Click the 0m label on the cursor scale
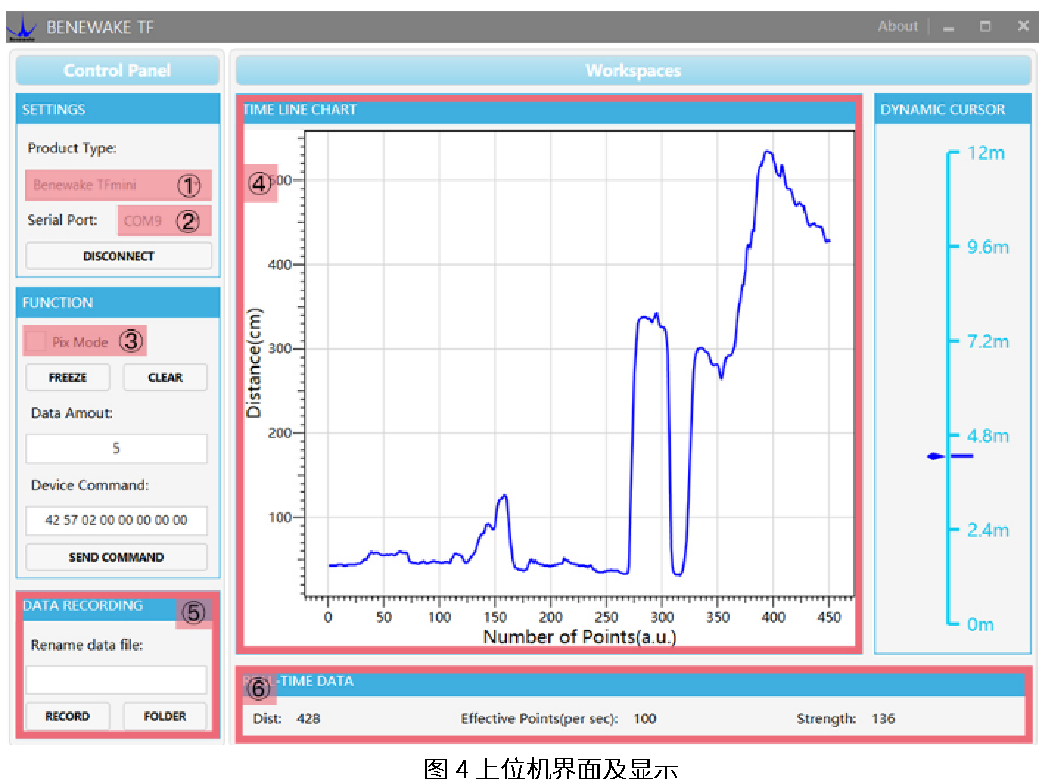The image size is (1043, 779). tap(980, 625)
